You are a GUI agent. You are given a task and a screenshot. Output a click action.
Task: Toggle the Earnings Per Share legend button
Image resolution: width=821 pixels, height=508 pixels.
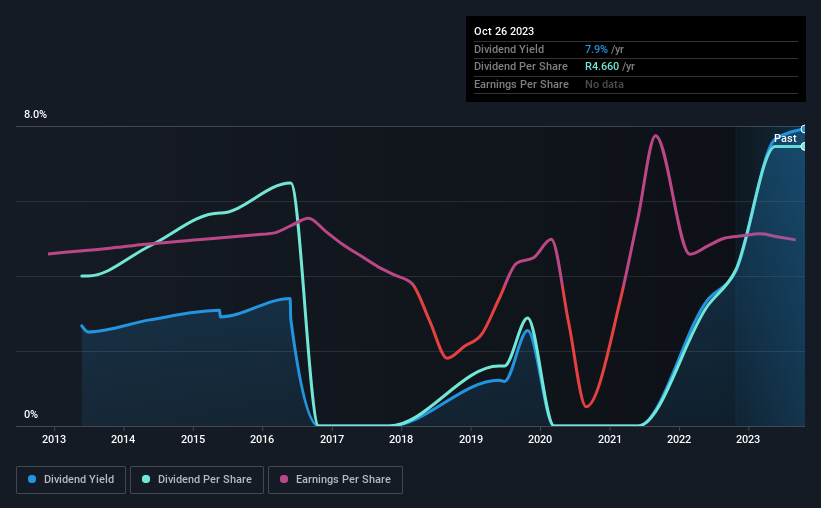335,480
